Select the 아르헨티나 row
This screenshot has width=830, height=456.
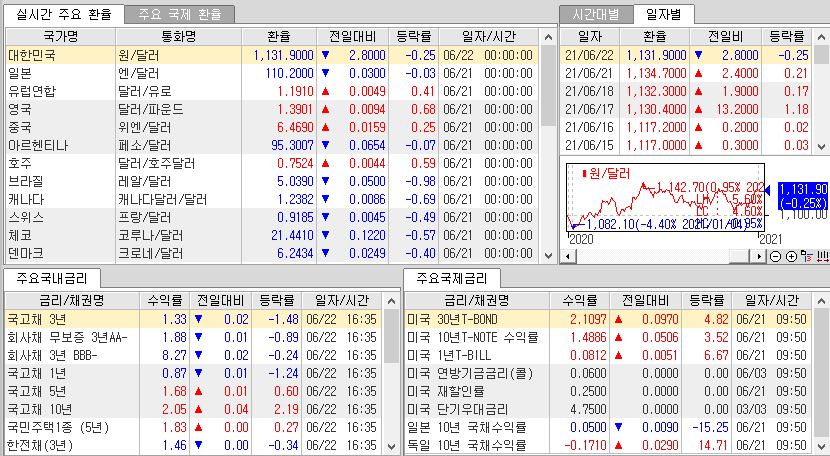(x=273, y=145)
